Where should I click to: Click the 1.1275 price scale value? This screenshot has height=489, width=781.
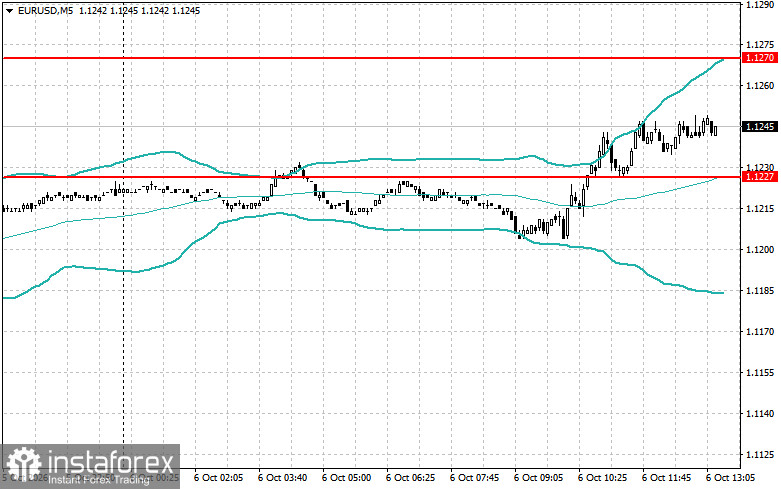tap(760, 45)
